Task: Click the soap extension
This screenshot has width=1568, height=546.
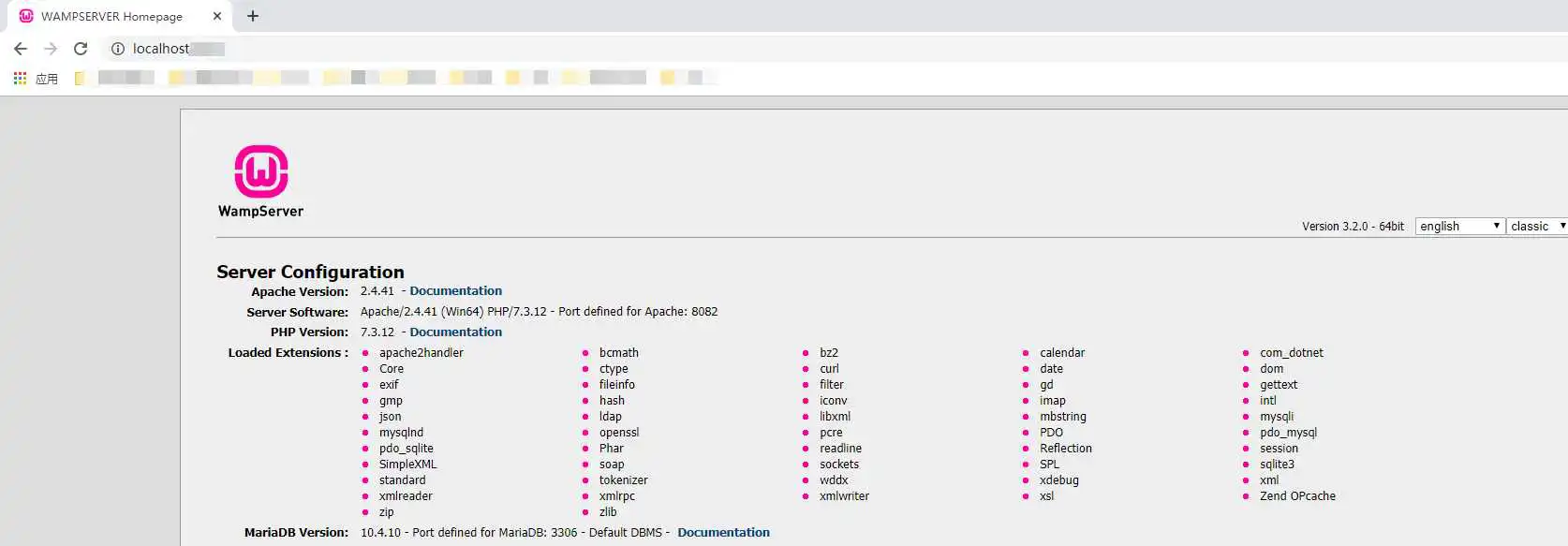Action: (x=612, y=465)
